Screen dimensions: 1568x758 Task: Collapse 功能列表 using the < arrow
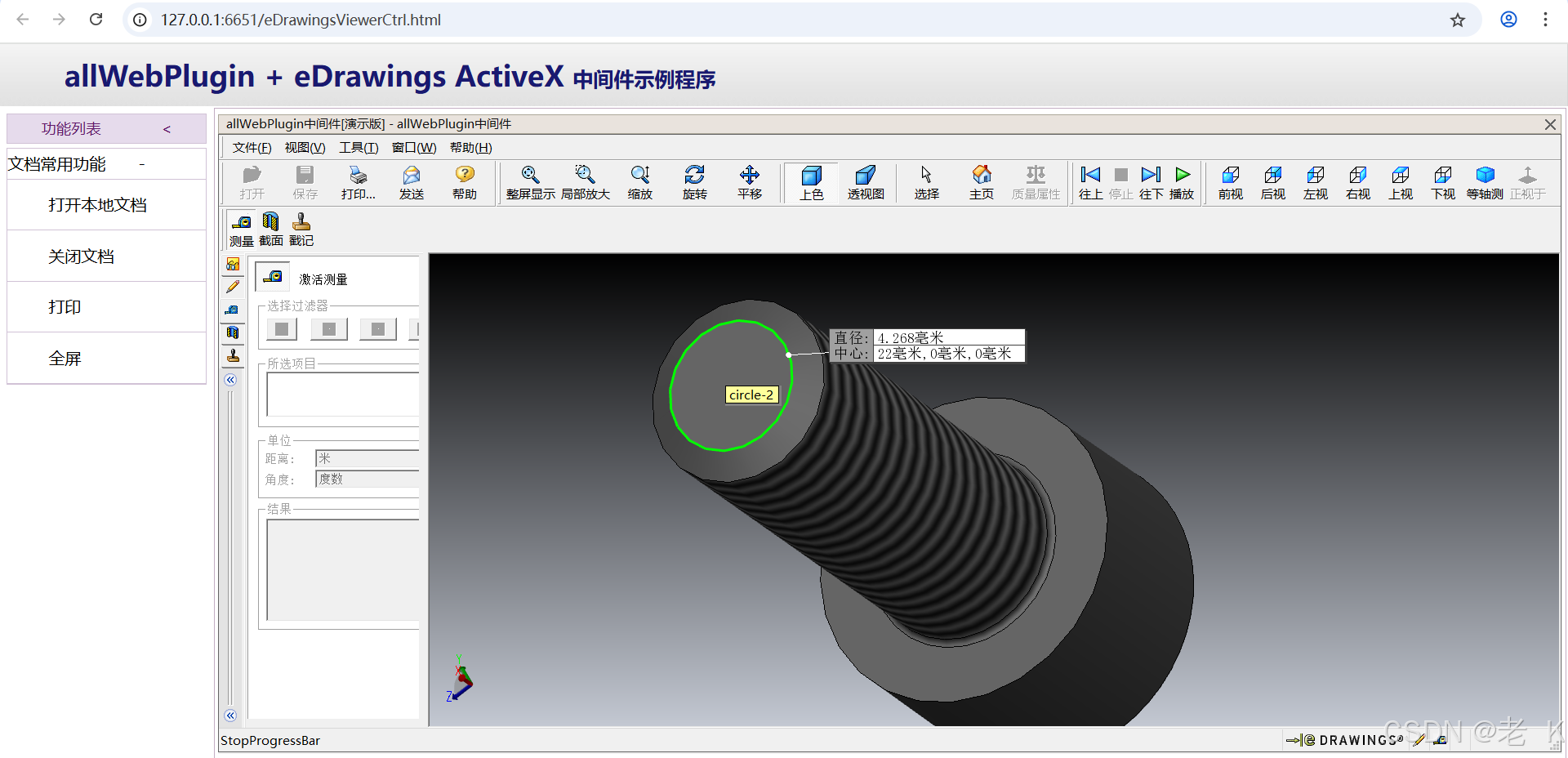tap(167, 128)
